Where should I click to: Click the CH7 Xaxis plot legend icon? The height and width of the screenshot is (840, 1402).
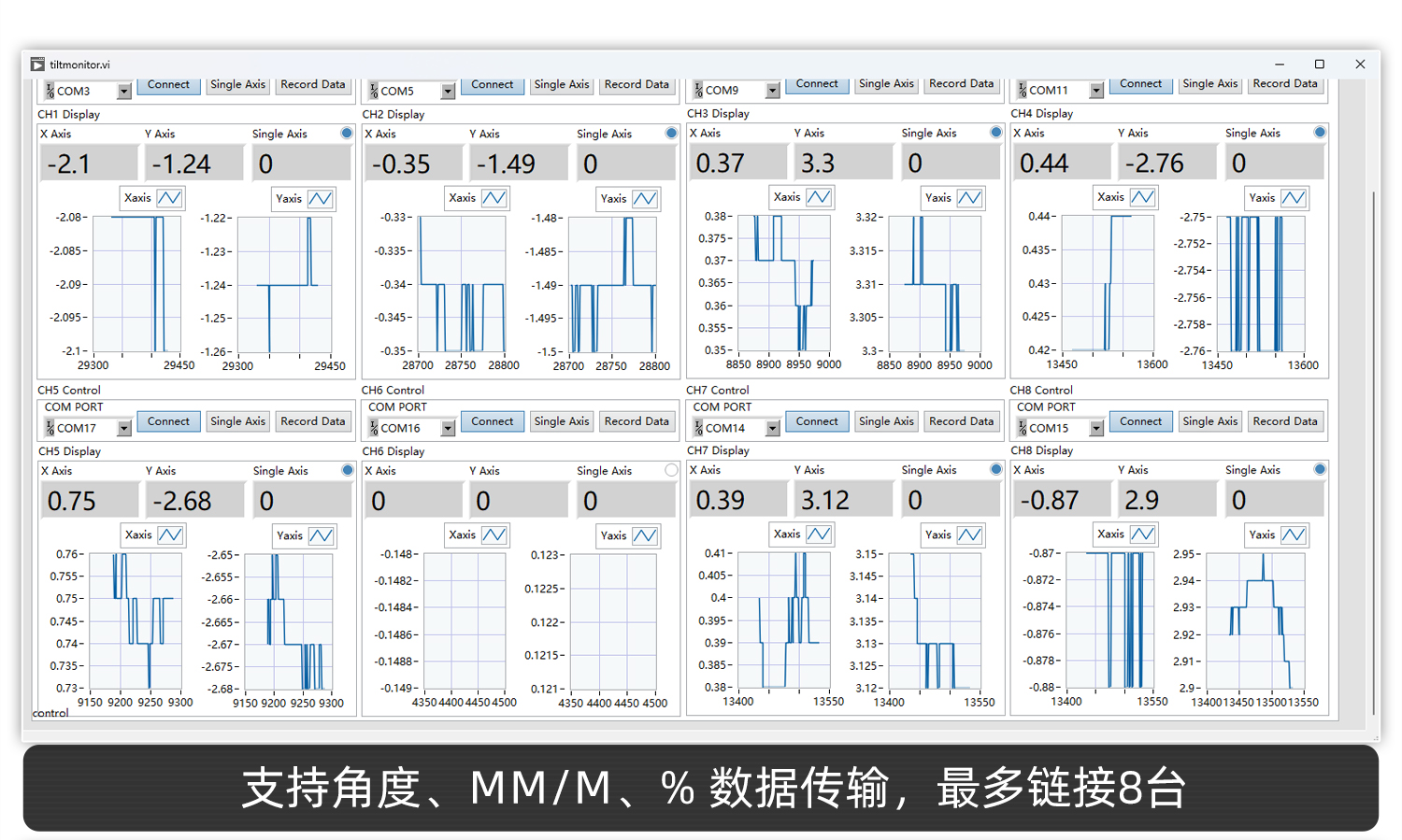[x=819, y=534]
